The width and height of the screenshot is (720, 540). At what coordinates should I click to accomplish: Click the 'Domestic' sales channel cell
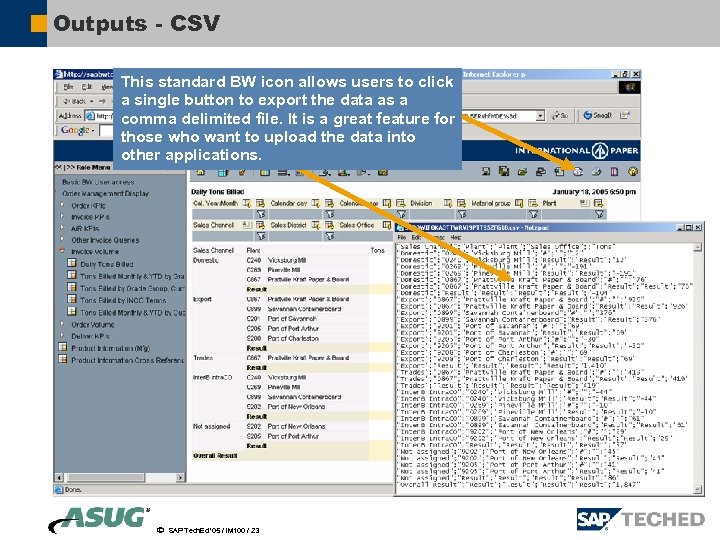click(x=205, y=260)
